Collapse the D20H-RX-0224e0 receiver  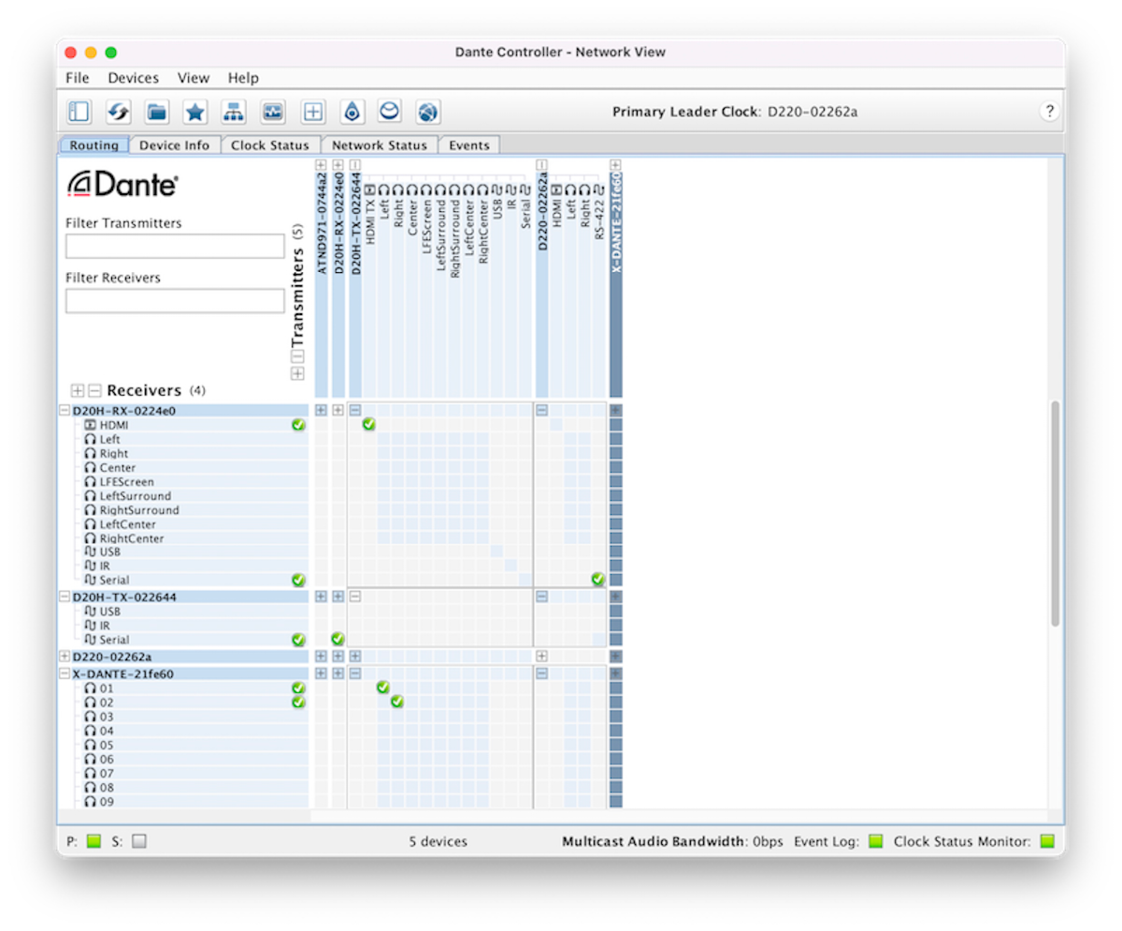point(65,410)
